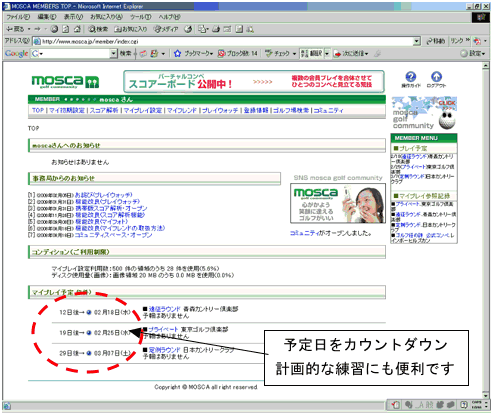Click the SNS mosca community banner with woman
This screenshot has width=493, height=415.
338,203
